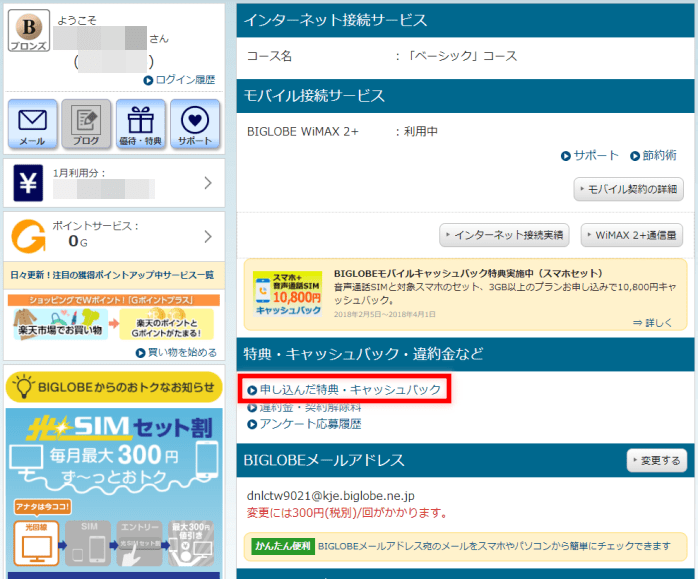Screen dimensions: 698x579
Task: Click the モバイル契約の詳細 button
Action: pos(629,190)
